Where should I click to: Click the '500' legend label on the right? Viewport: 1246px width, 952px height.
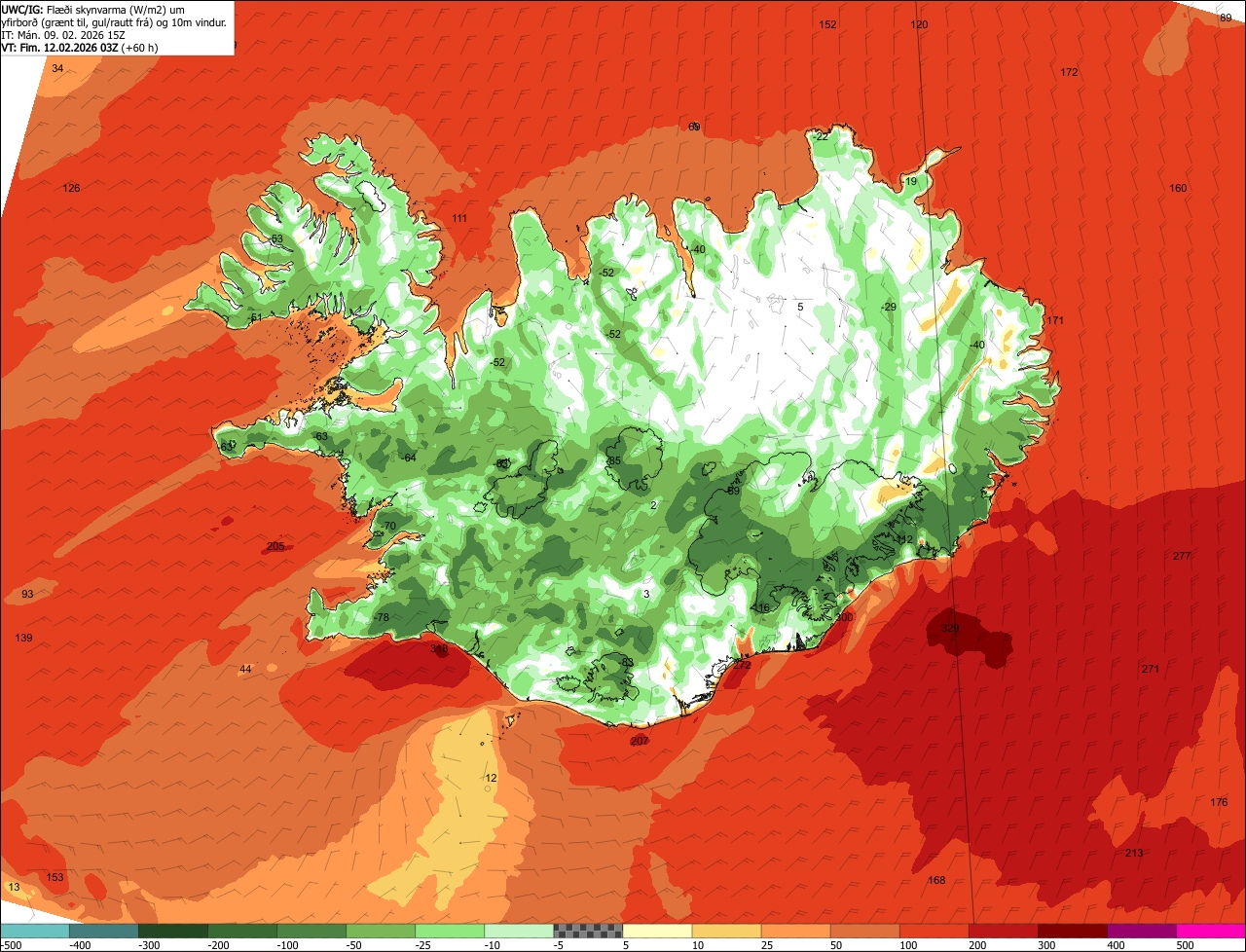pyautogui.click(x=1185, y=944)
